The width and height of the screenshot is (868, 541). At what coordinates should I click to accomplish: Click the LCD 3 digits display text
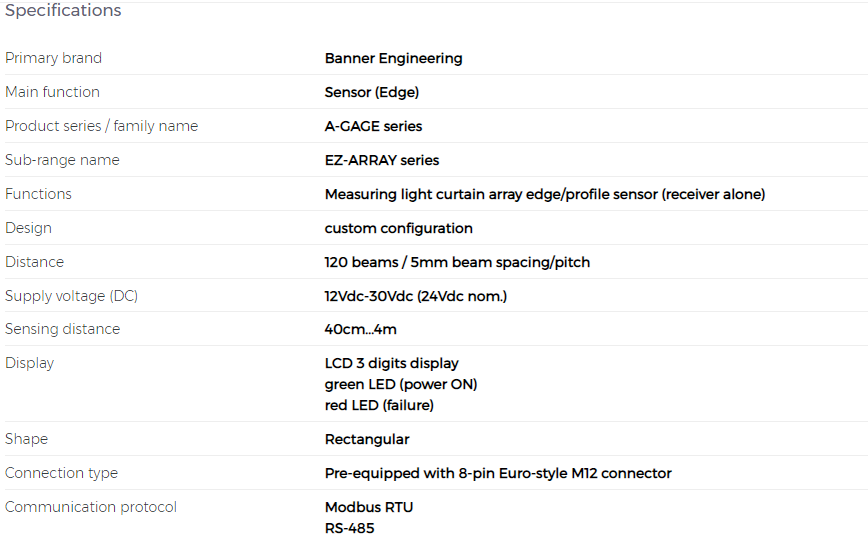point(391,364)
